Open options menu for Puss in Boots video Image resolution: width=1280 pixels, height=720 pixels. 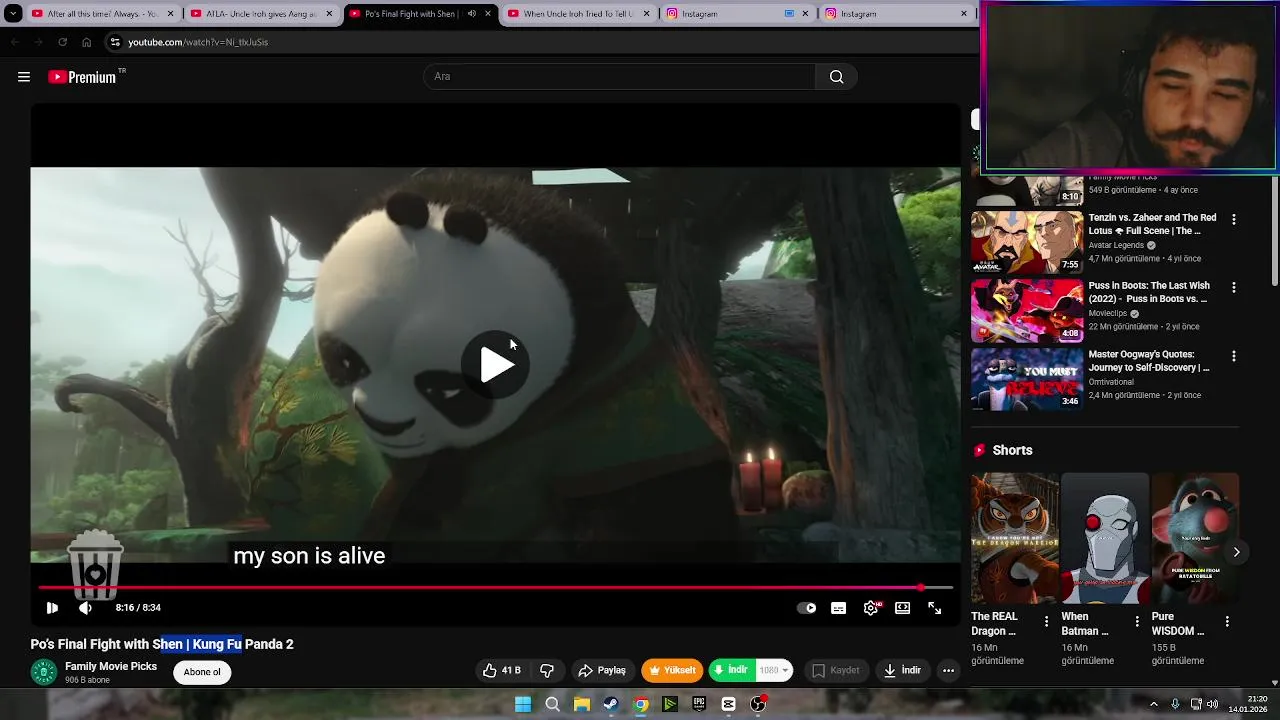(1233, 287)
